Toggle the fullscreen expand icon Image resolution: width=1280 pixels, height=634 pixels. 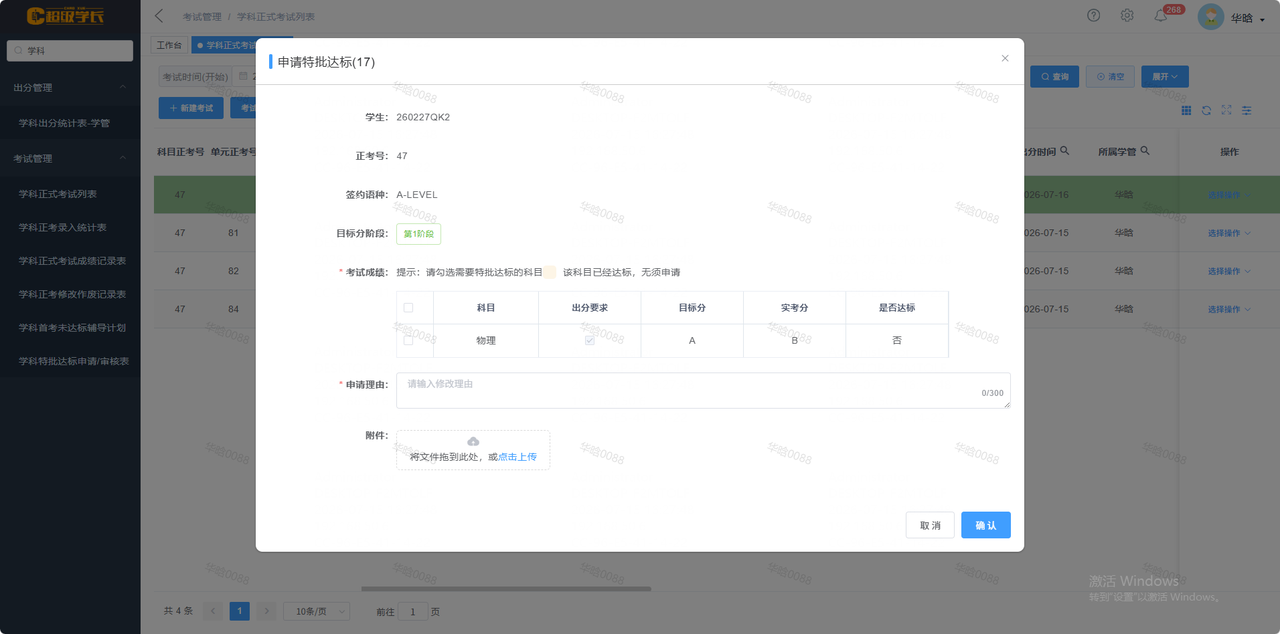click(1227, 110)
